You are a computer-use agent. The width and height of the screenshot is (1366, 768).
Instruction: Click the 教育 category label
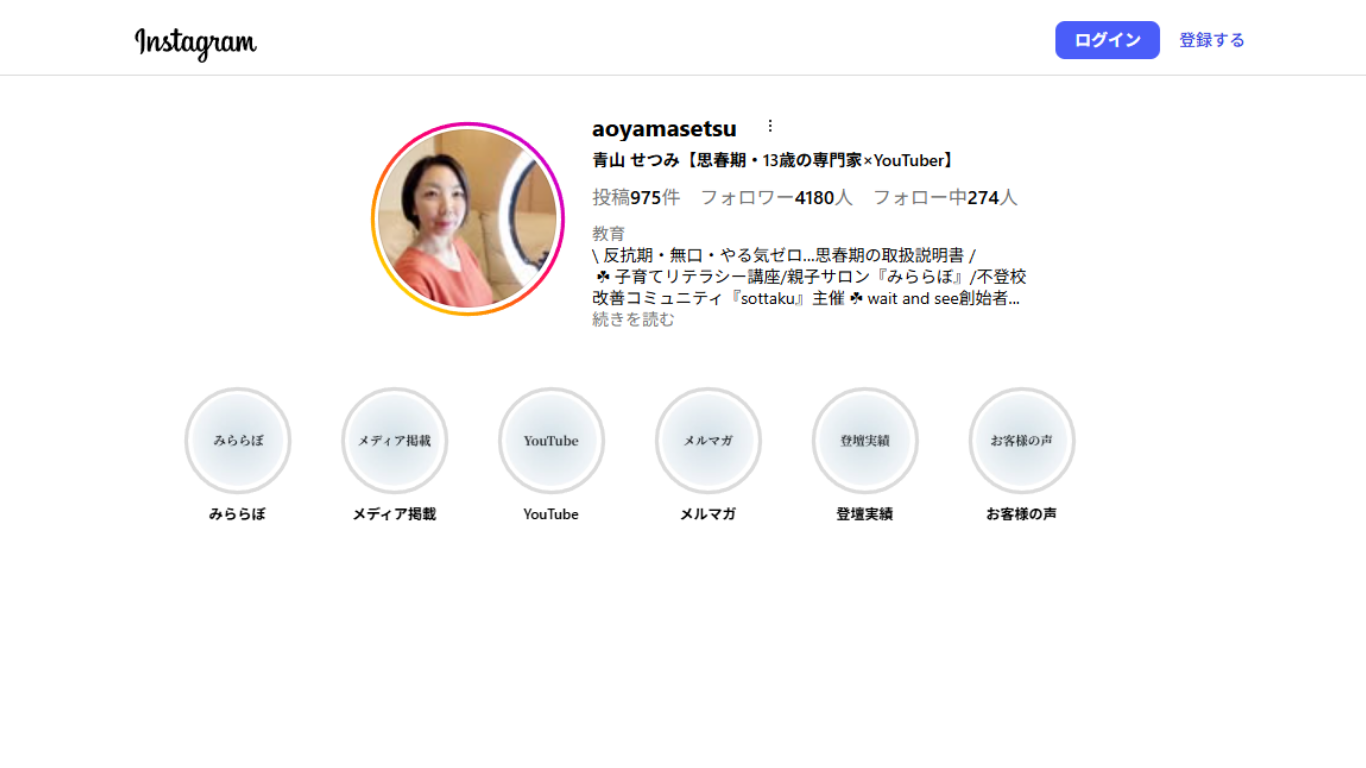pyautogui.click(x=608, y=234)
